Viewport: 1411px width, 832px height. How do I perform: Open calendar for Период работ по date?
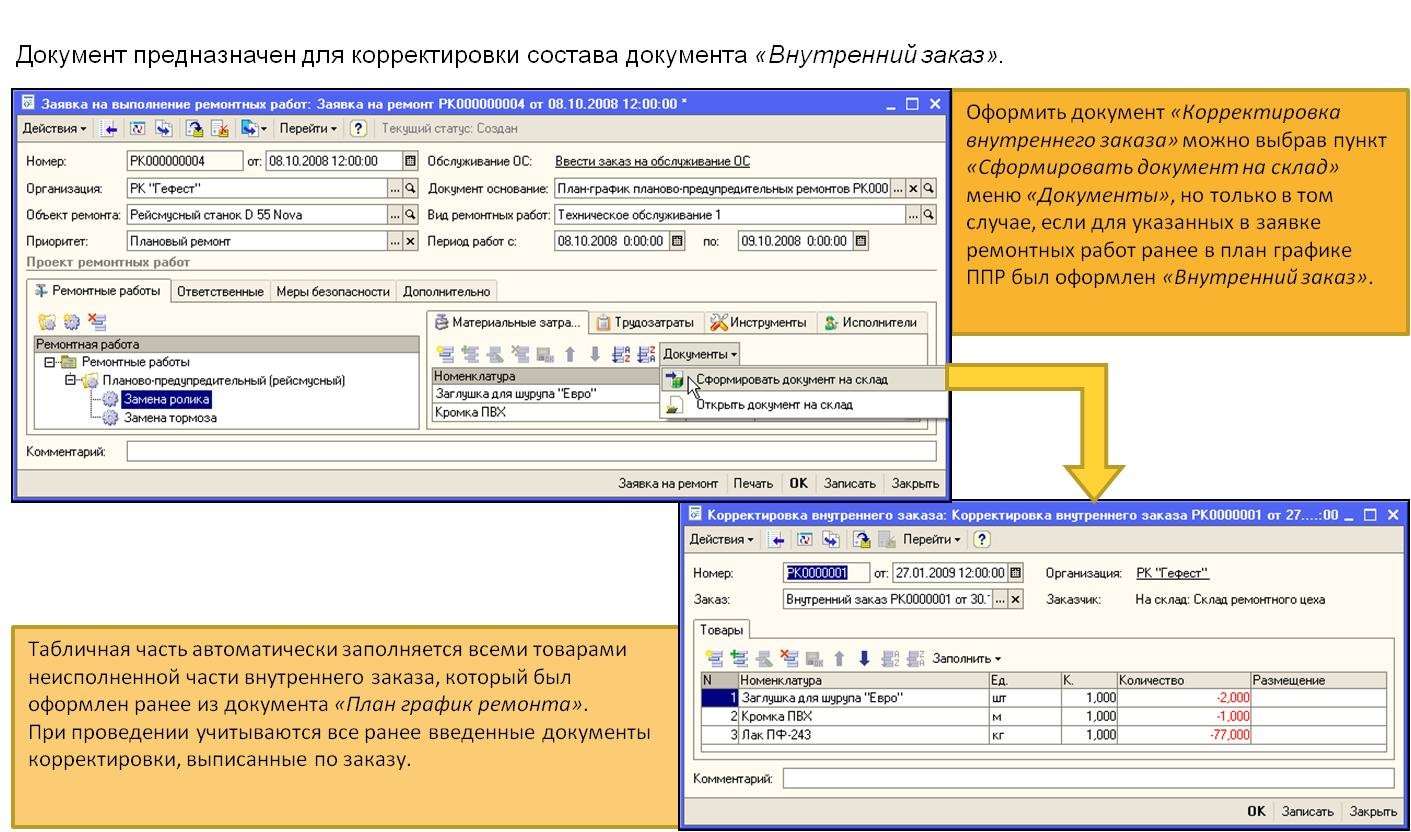pyautogui.click(x=861, y=241)
